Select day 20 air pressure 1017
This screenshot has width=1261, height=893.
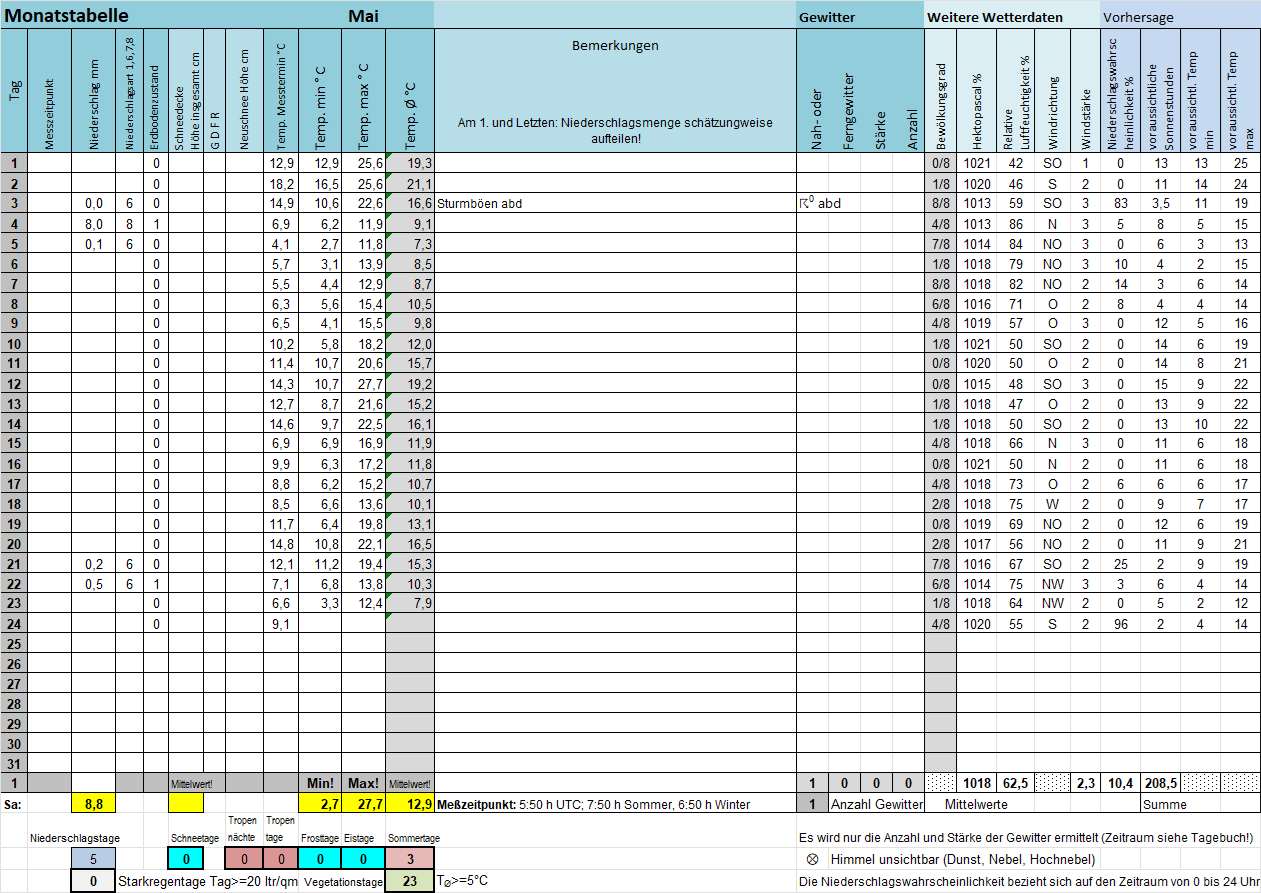click(x=976, y=543)
